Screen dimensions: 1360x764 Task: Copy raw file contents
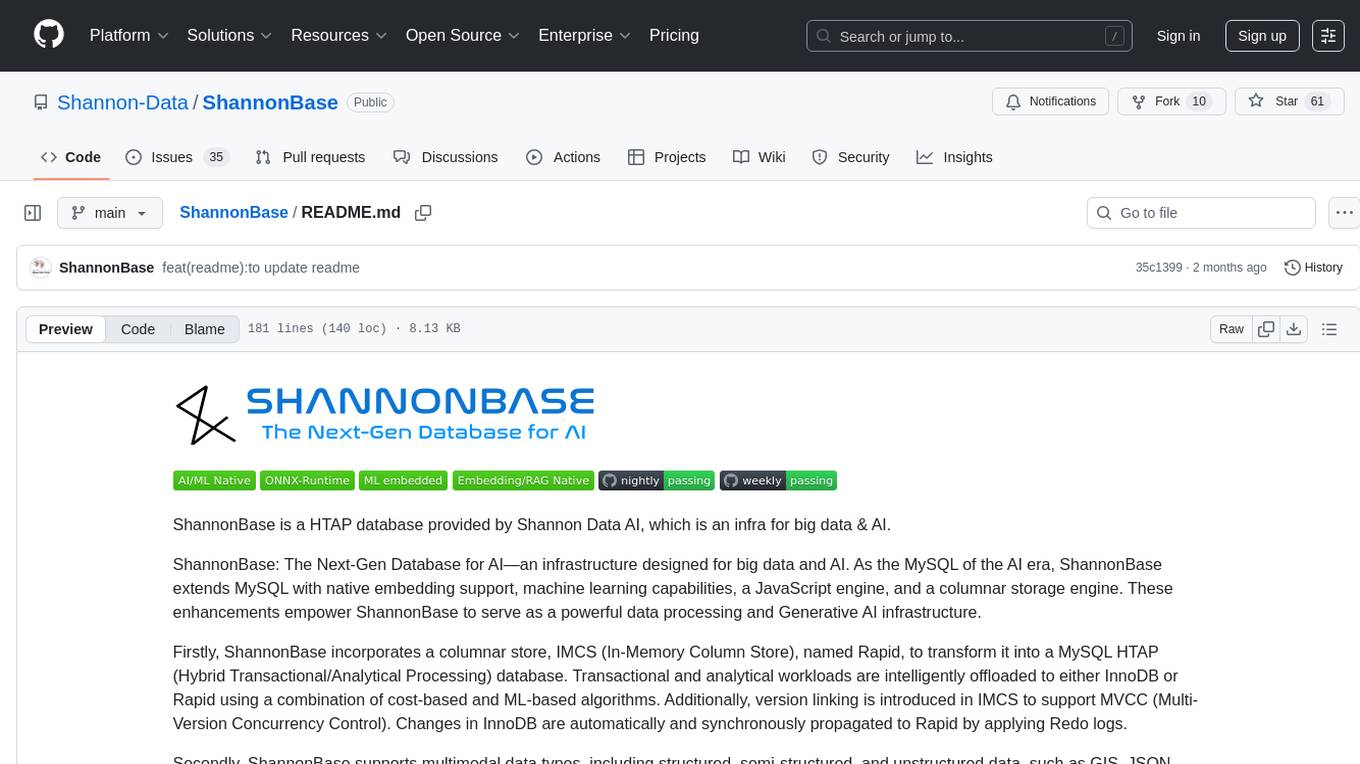click(1266, 329)
